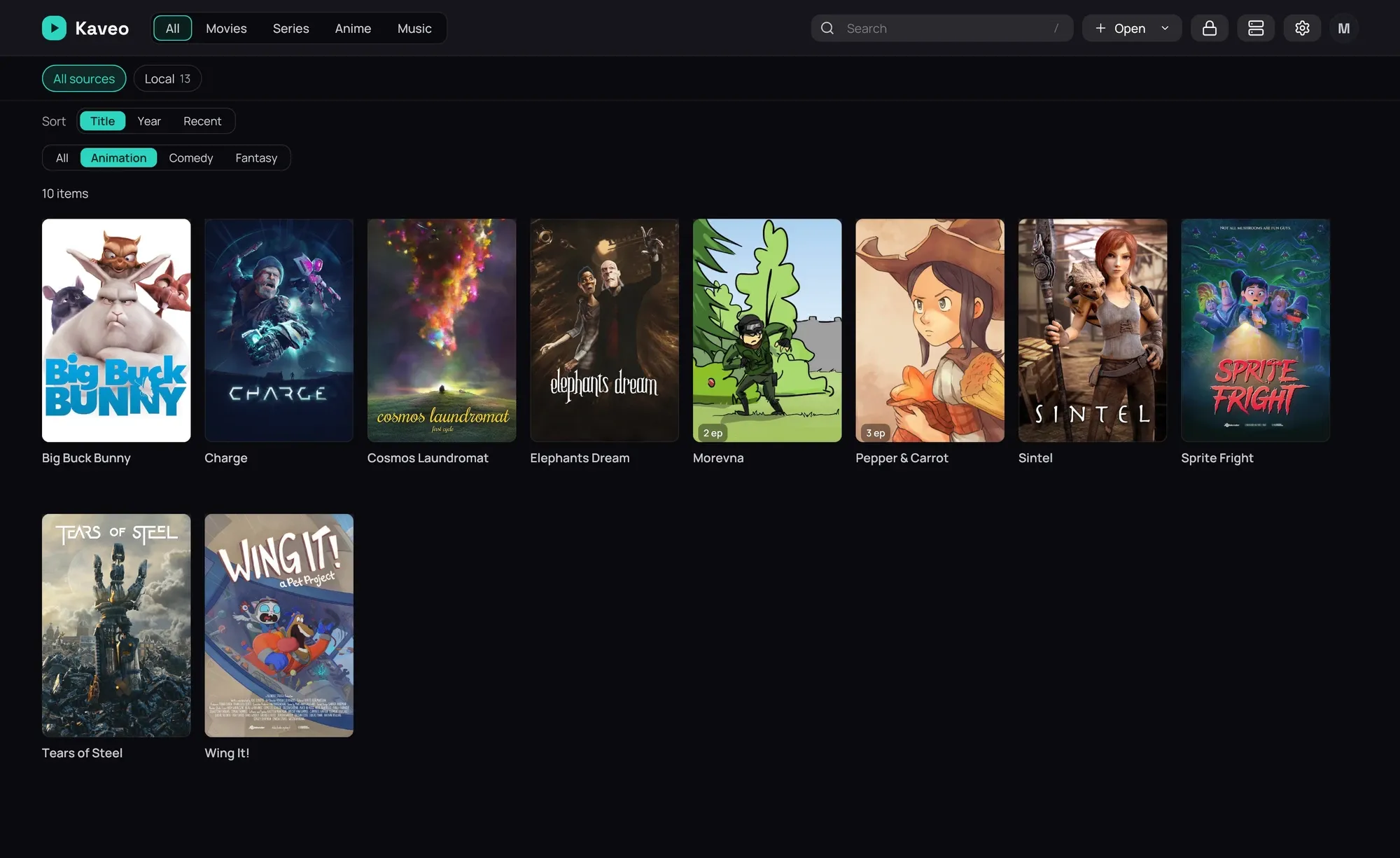Viewport: 1400px width, 858px height.
Task: Select the All genre filter
Action: coord(62,158)
